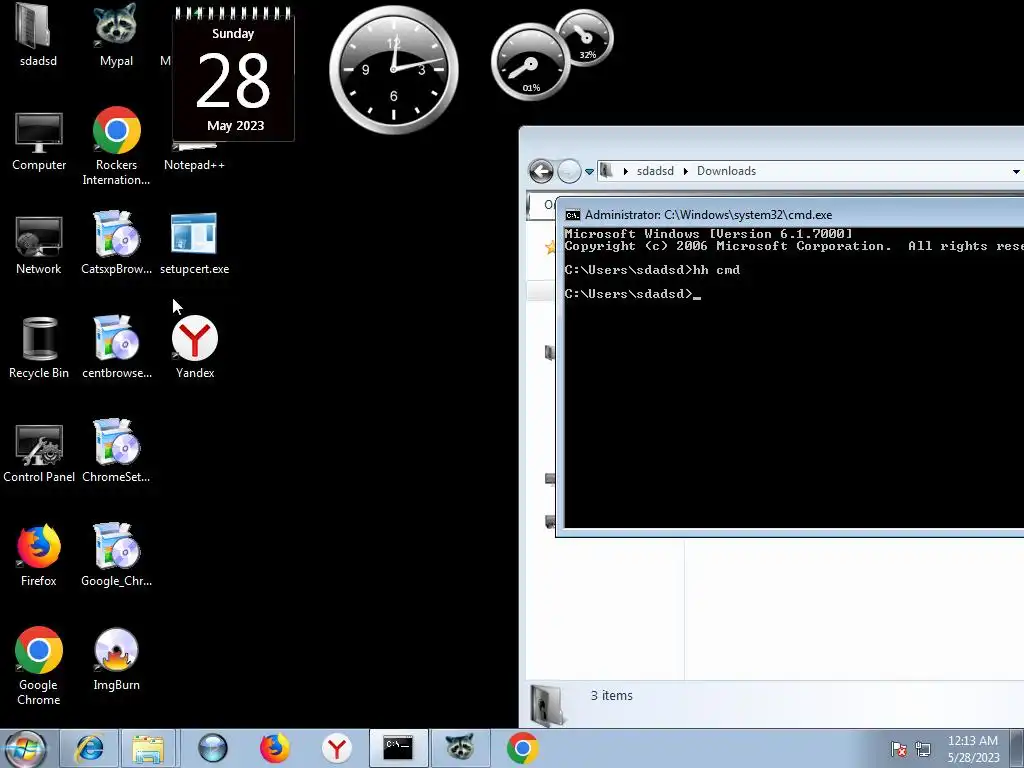The image size is (1024, 768).
Task: Click the 'hh cmd' command line text
Action: [716, 270]
